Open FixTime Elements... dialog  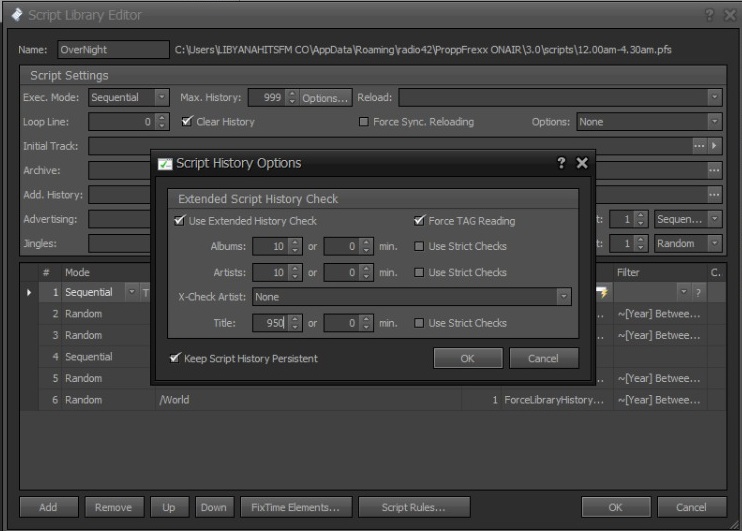click(296, 507)
